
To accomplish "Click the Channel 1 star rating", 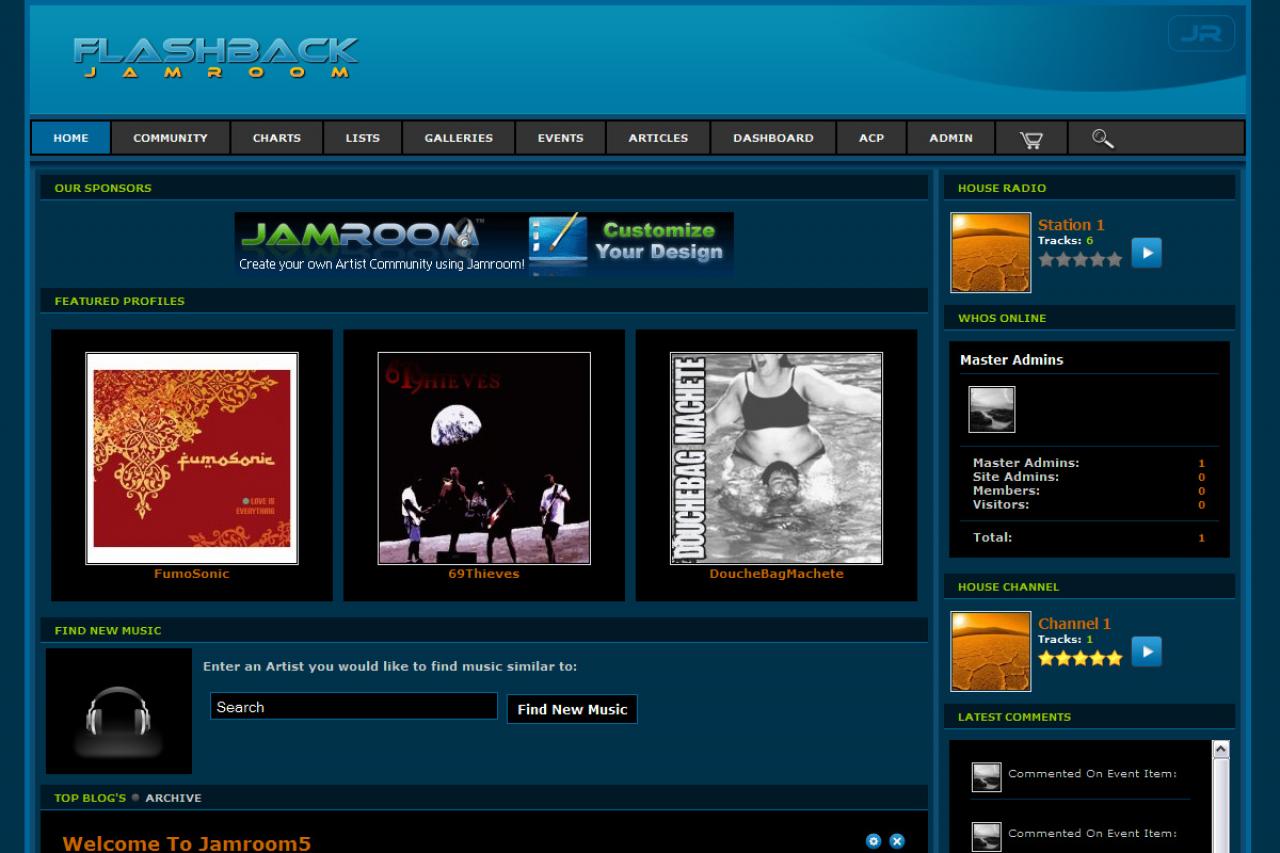I will point(1080,658).
